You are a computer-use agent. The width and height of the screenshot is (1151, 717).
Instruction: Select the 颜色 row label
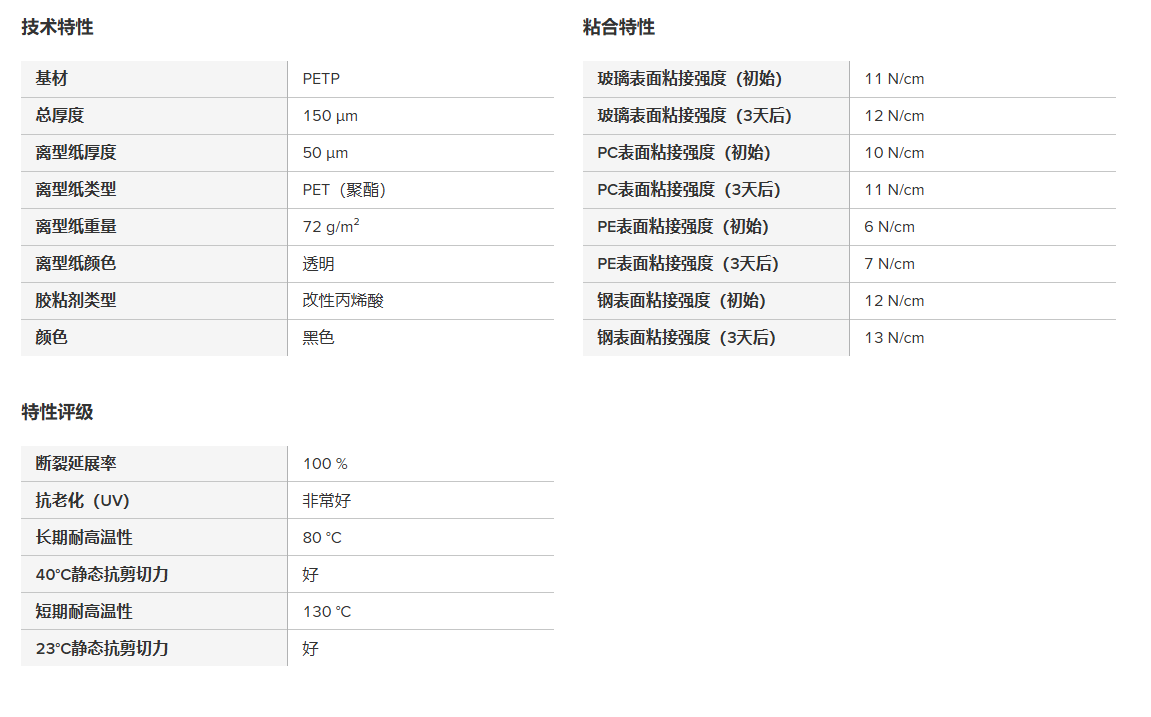pyautogui.click(x=52, y=338)
